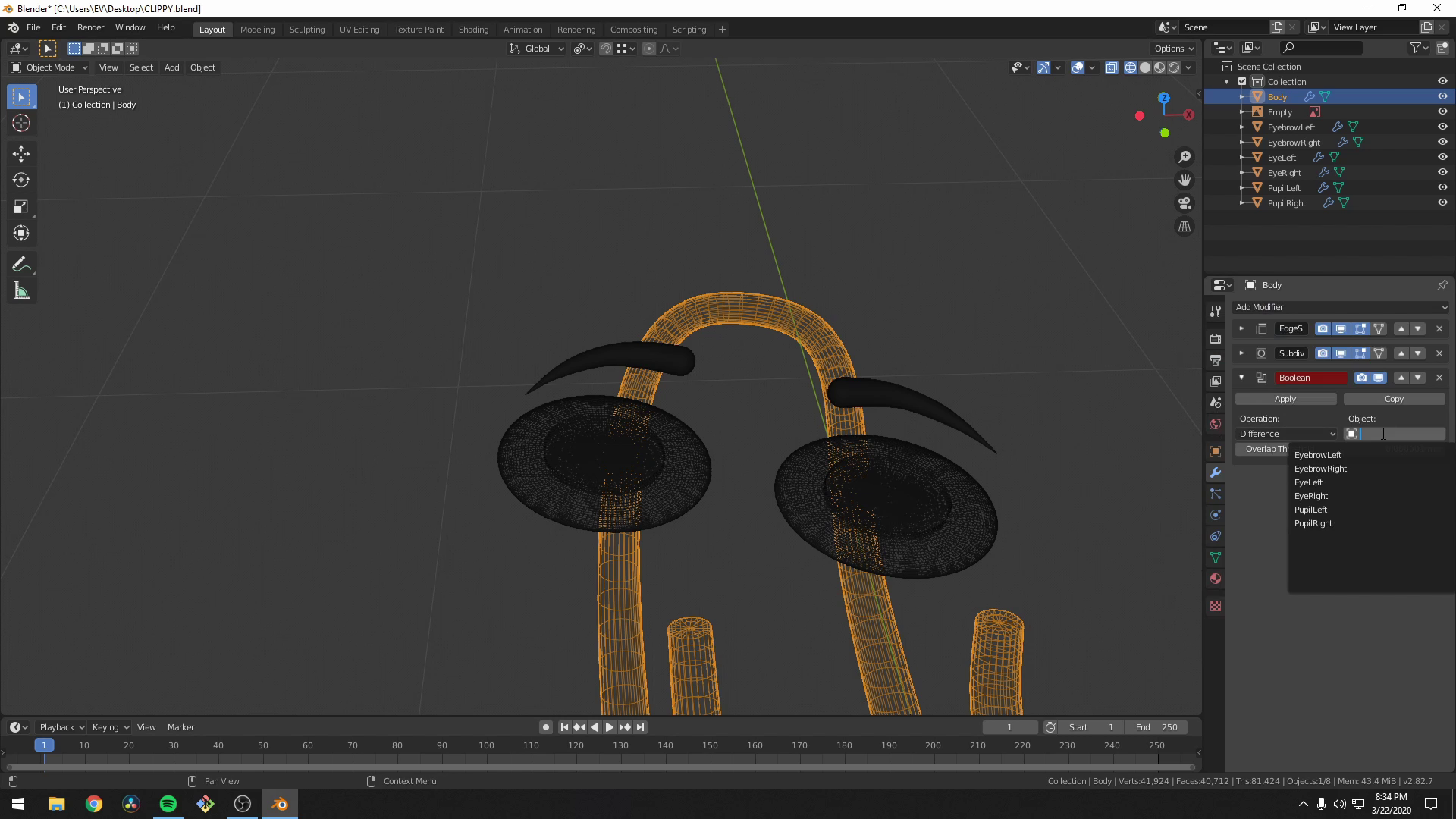Select the Measure tool

21,290
